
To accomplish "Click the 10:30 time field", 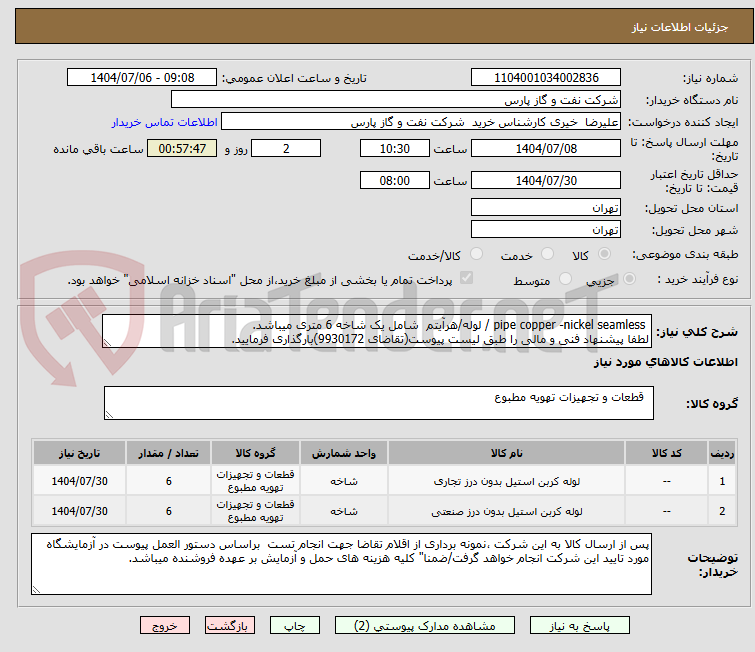I will [x=396, y=148].
